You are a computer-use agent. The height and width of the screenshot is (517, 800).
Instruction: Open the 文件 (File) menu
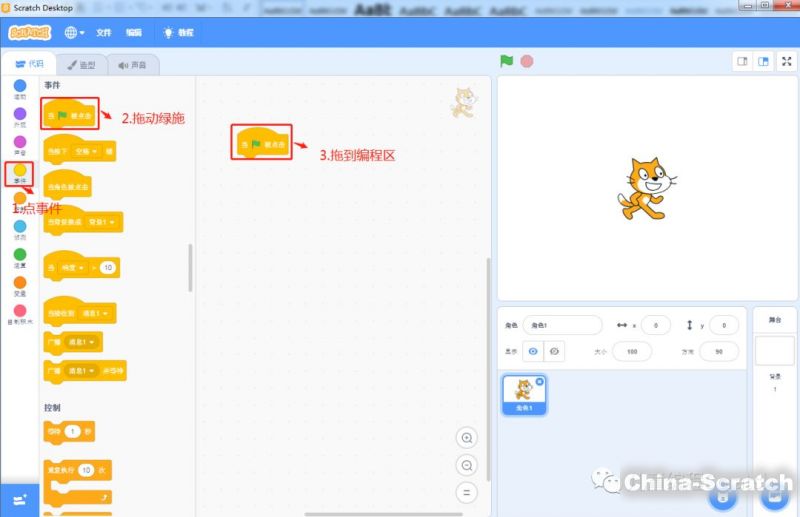(104, 32)
